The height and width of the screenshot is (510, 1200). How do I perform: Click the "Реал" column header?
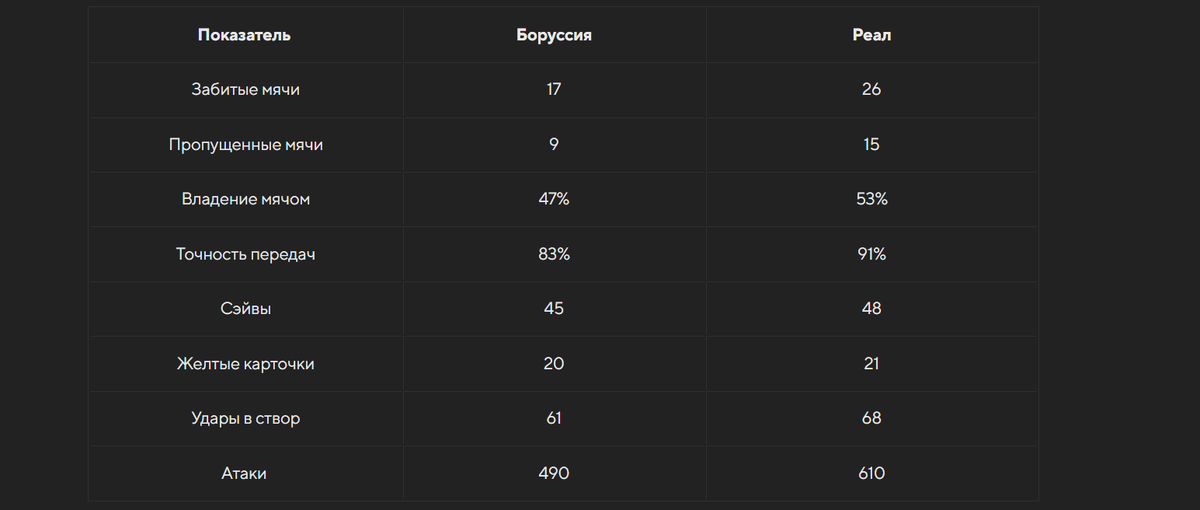coord(871,35)
